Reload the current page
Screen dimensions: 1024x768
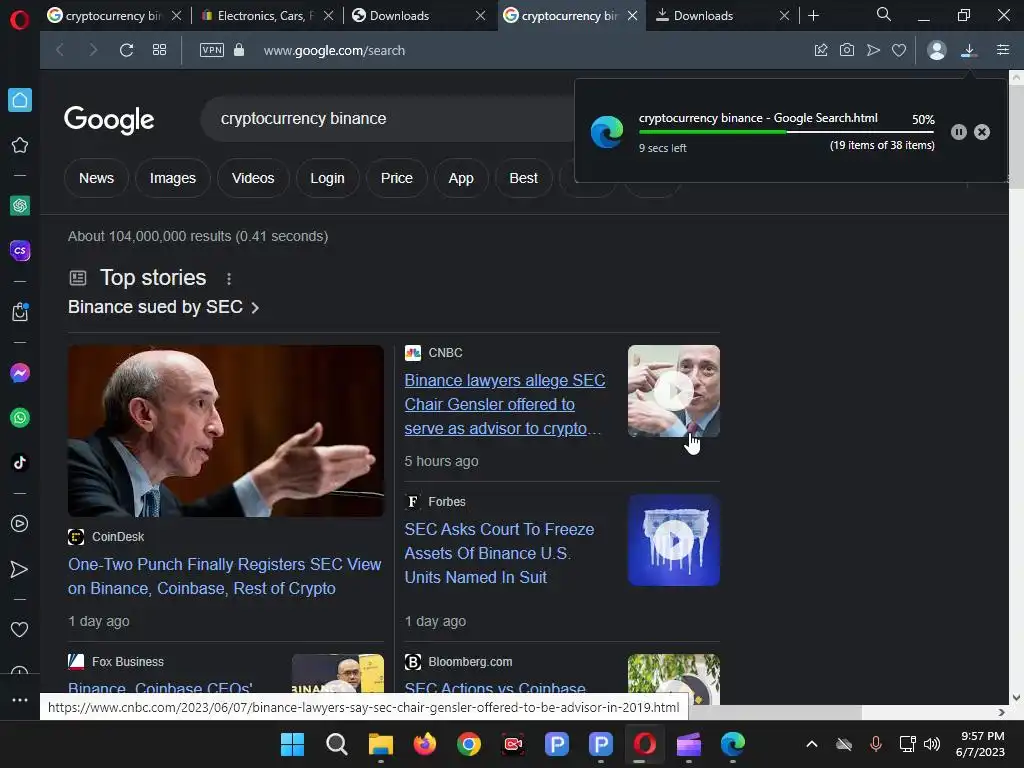[x=126, y=50]
